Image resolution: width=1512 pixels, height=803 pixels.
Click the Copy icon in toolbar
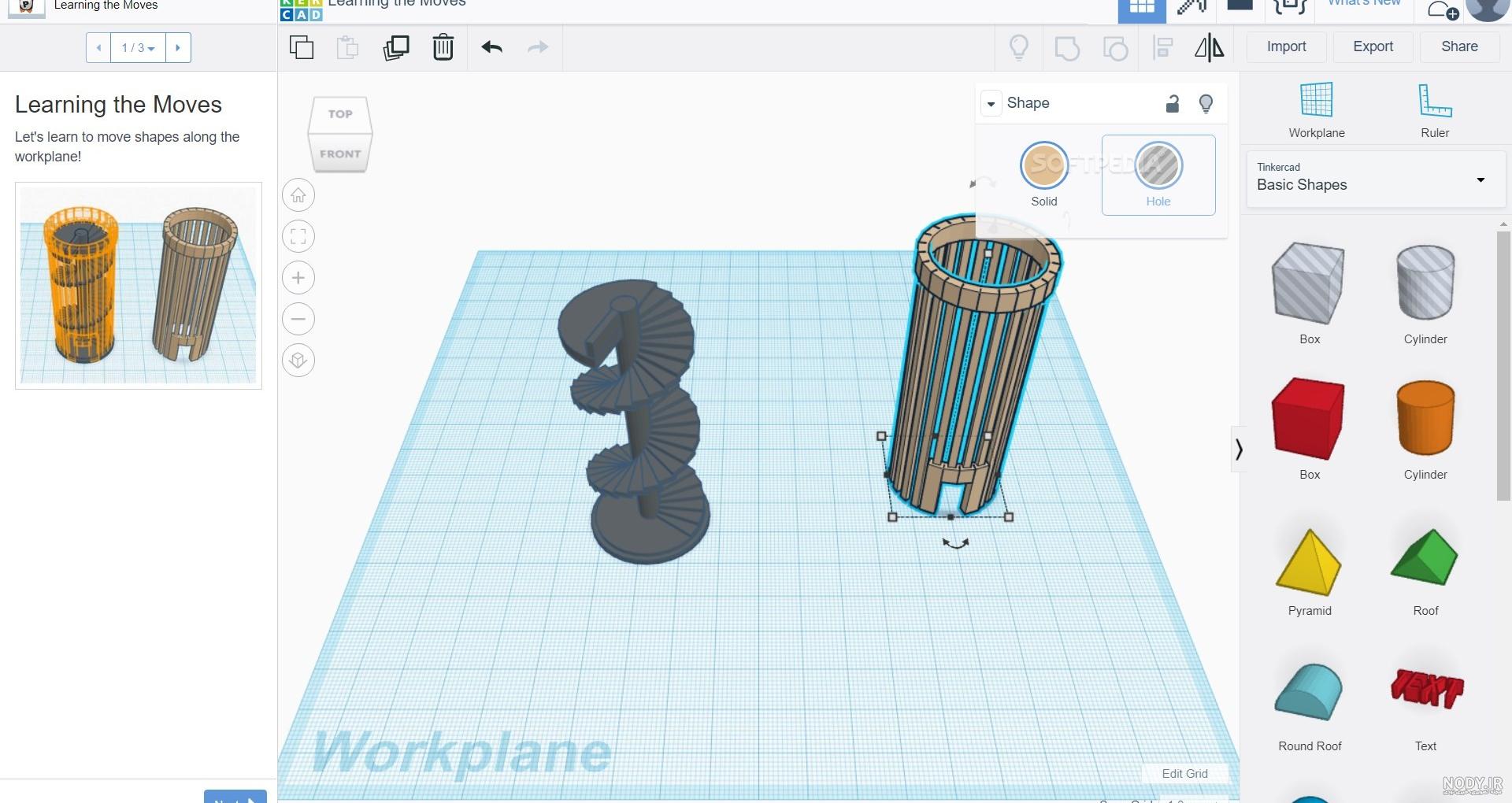pyautogui.click(x=301, y=47)
